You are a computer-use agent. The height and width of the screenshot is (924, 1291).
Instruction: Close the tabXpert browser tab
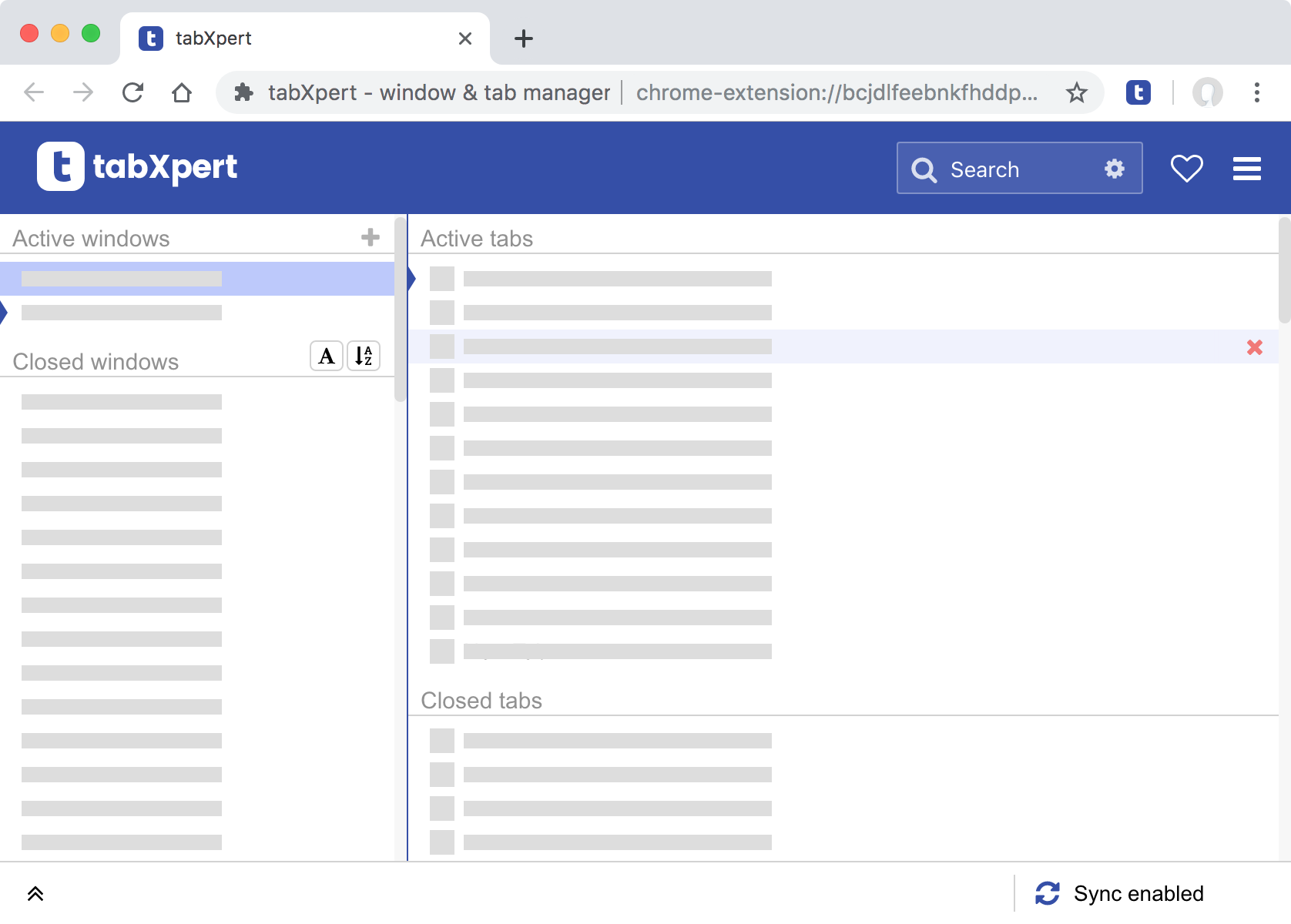[465, 38]
